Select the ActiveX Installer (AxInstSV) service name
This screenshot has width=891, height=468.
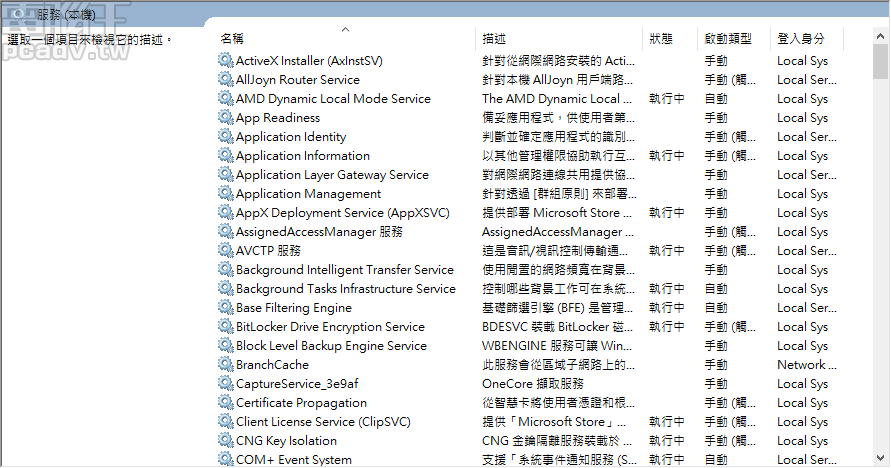(309, 61)
